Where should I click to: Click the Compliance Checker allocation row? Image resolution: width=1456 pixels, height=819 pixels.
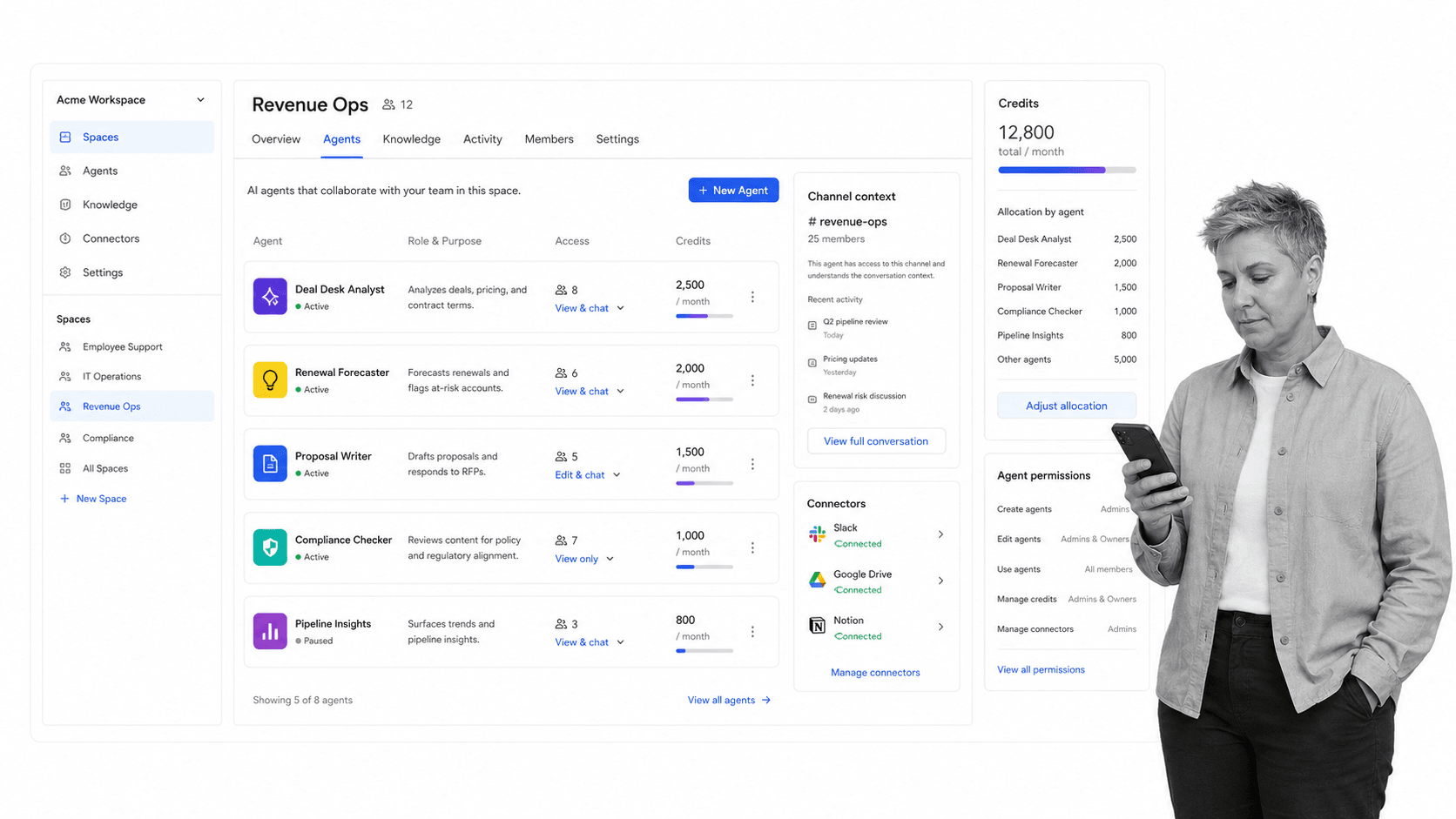[1067, 311]
